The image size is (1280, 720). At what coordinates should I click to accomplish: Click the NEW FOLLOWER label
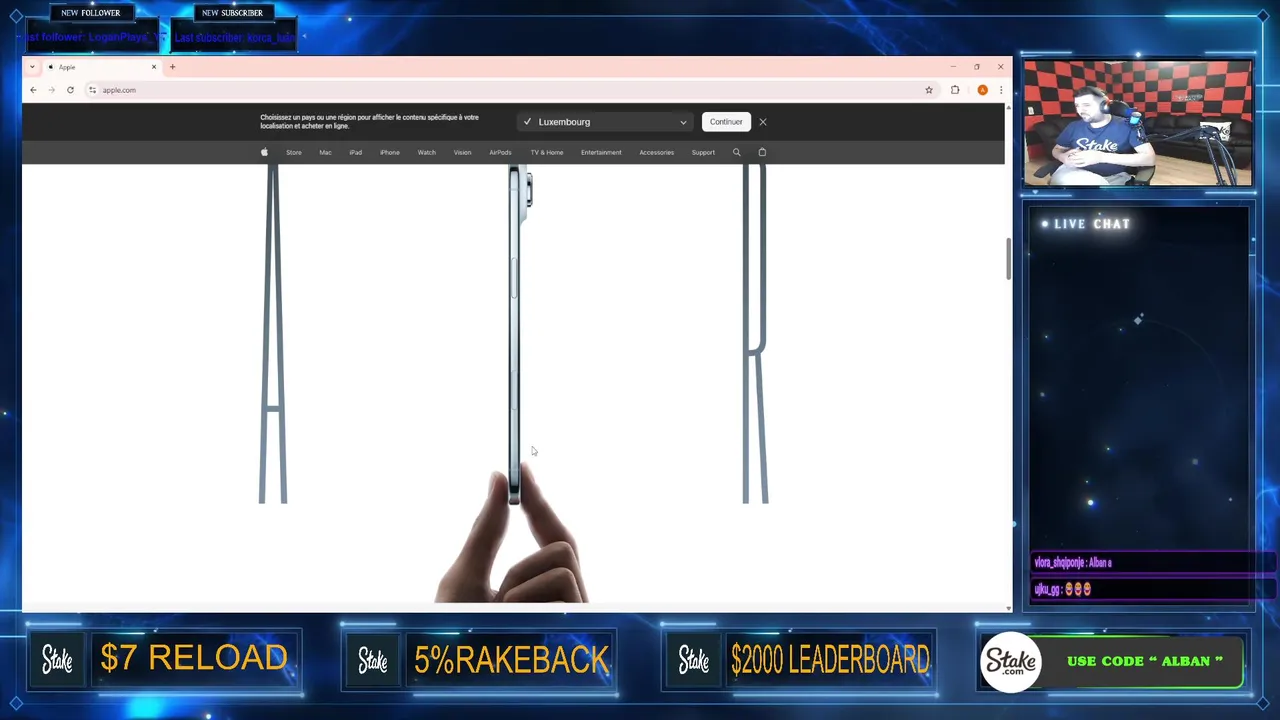[91, 13]
